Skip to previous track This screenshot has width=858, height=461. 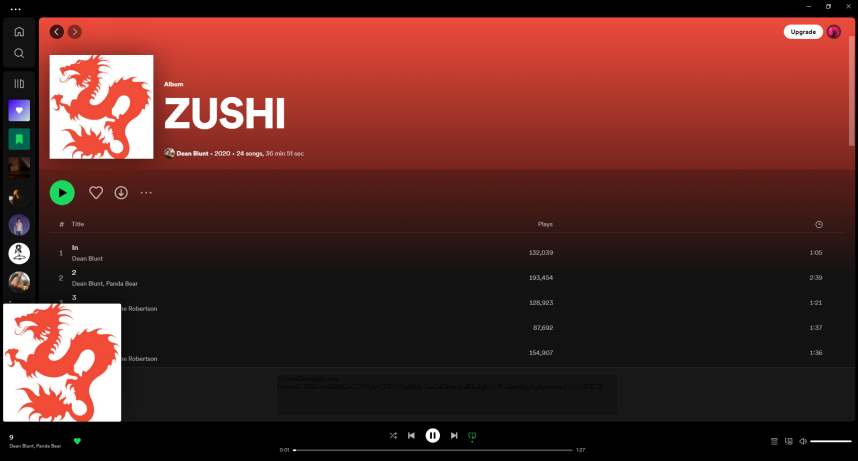[411, 435]
